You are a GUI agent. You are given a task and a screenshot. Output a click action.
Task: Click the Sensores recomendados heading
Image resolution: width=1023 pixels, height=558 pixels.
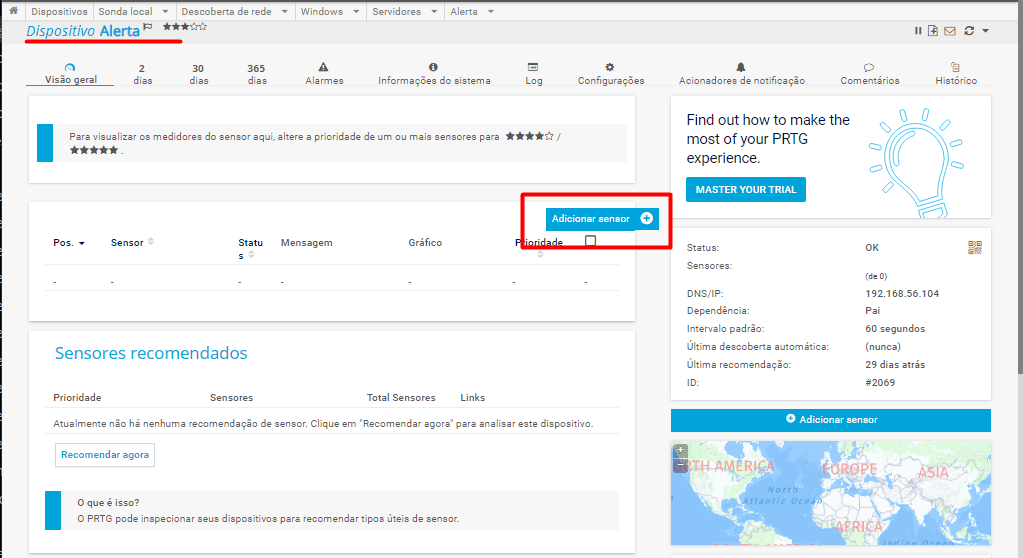pyautogui.click(x=151, y=353)
